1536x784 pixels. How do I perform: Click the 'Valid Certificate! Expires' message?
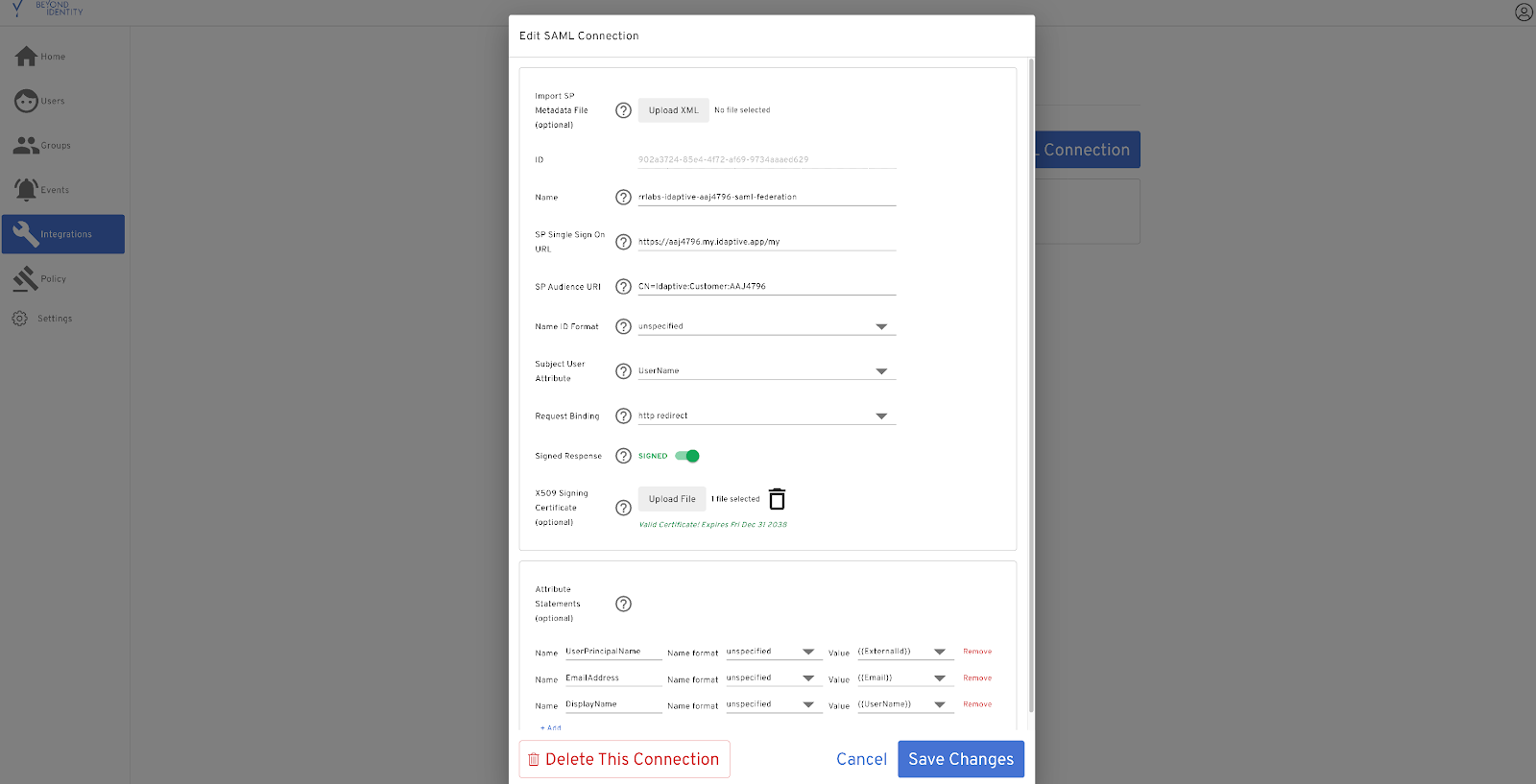click(x=713, y=525)
